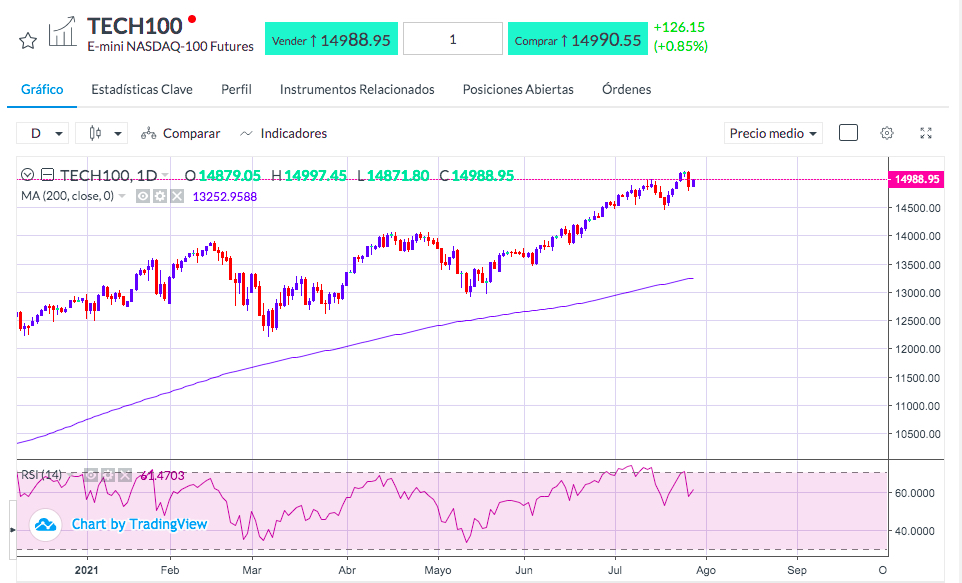Click the Chart by TradingView link
The width and height of the screenshot is (962, 583).
click(x=139, y=524)
